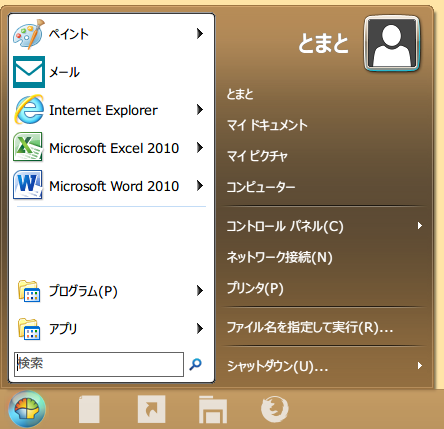Open コントロール パネル(C)
The image size is (444, 429).
pos(285,226)
